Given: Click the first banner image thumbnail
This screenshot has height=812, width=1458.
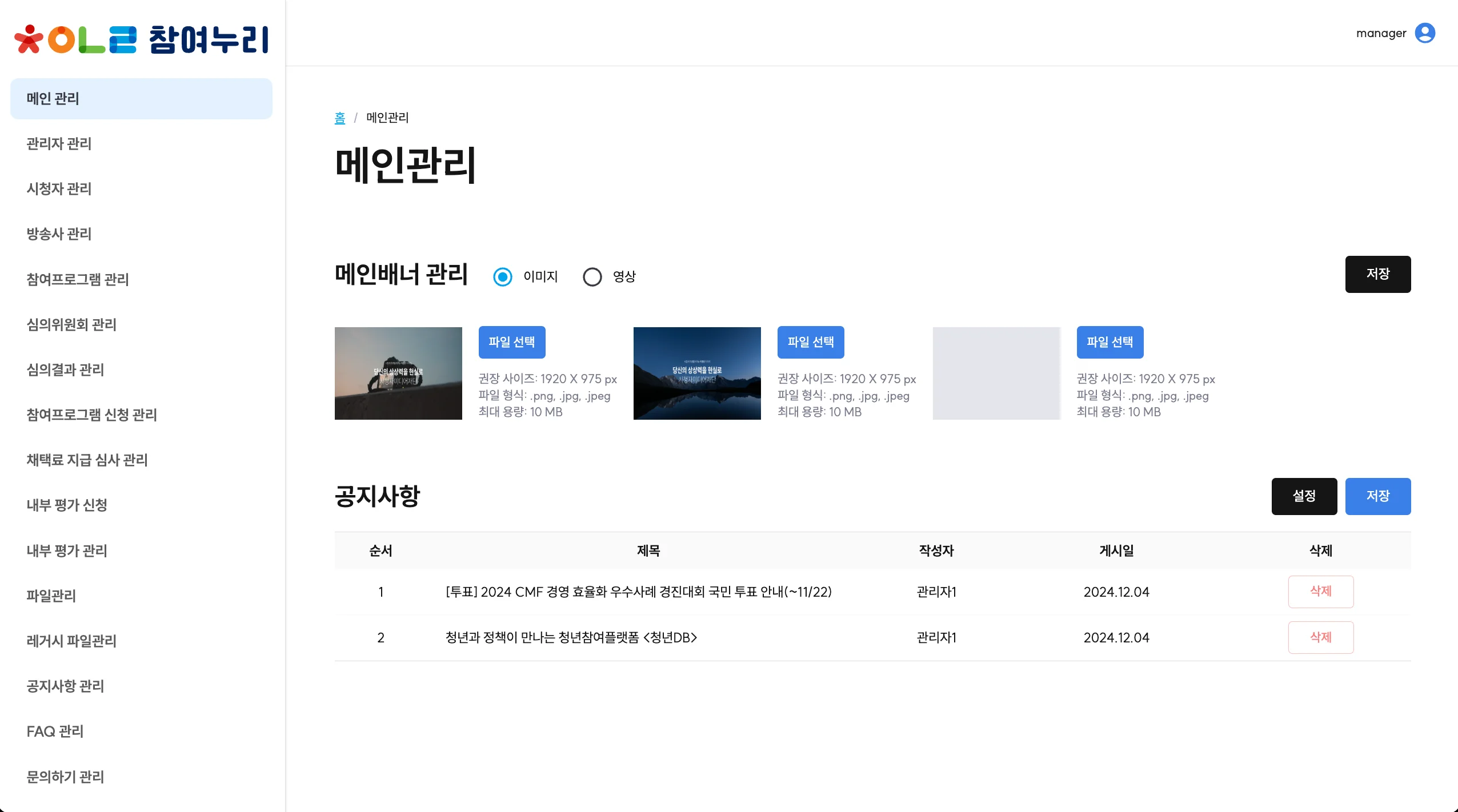Looking at the screenshot, I should click(x=398, y=373).
